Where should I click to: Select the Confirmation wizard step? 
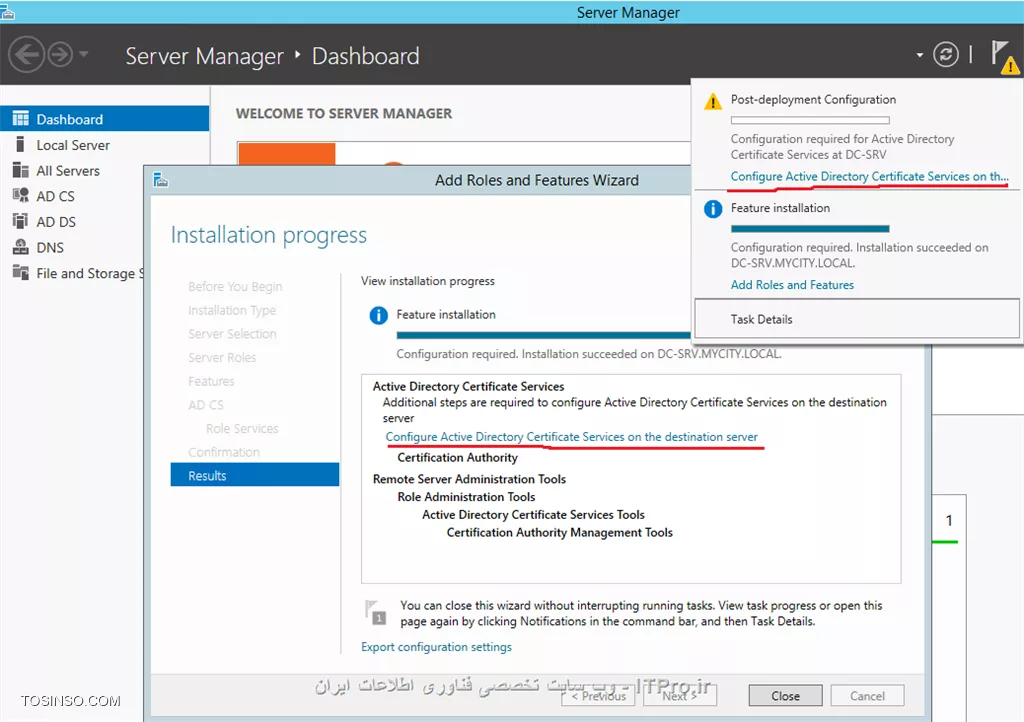[x=224, y=452]
